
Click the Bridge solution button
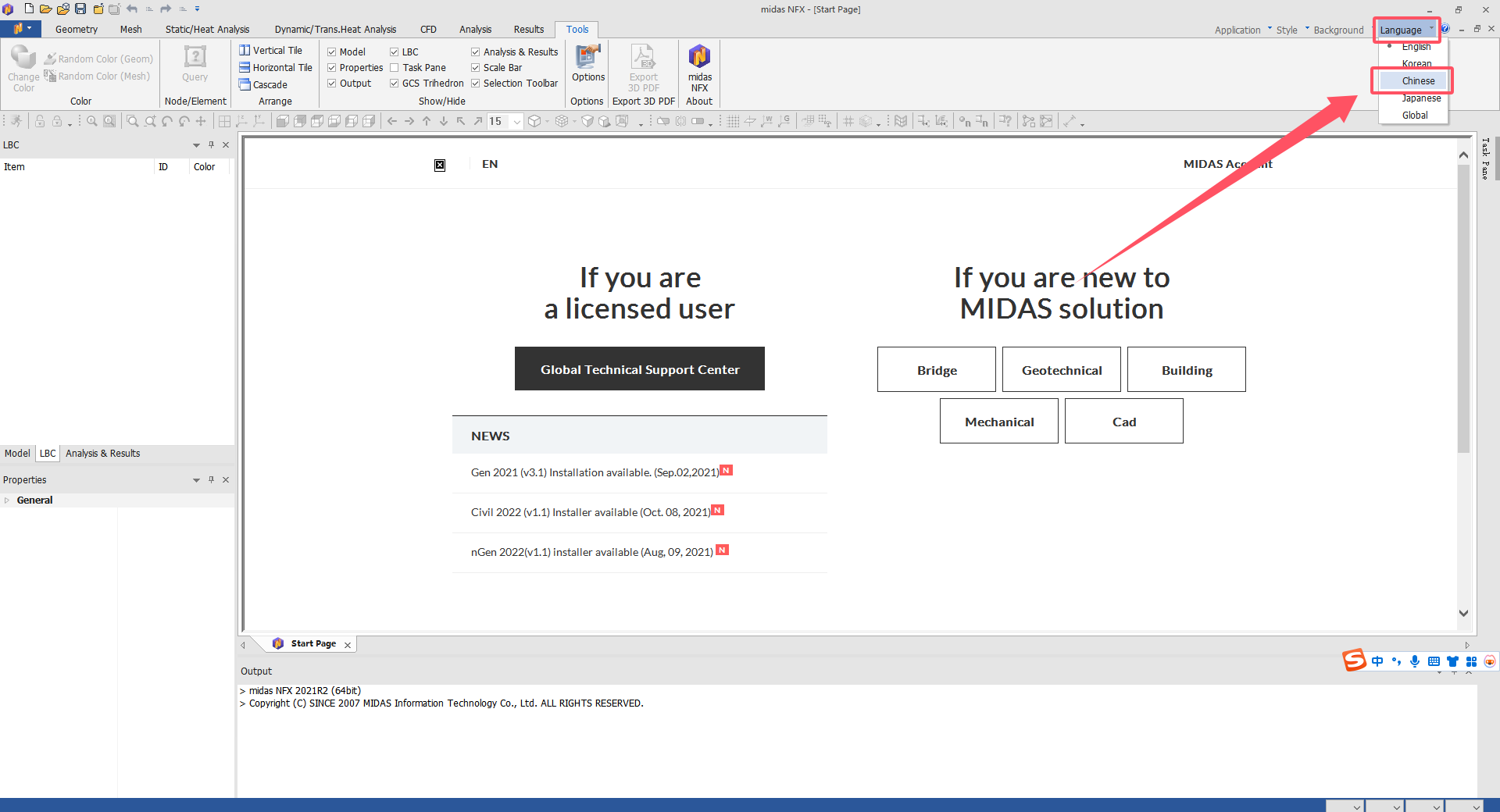coord(937,369)
